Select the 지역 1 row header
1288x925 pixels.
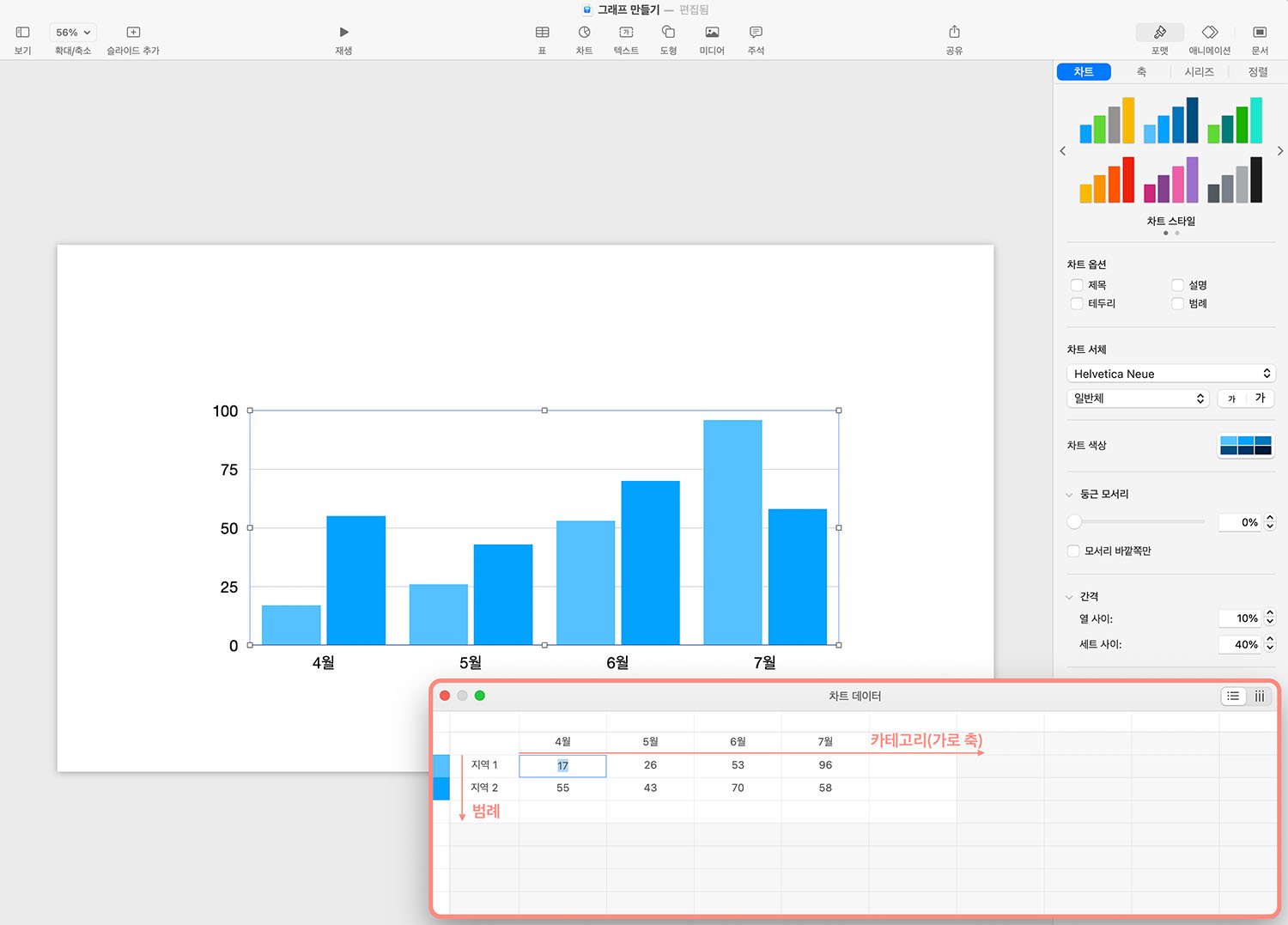(484, 765)
